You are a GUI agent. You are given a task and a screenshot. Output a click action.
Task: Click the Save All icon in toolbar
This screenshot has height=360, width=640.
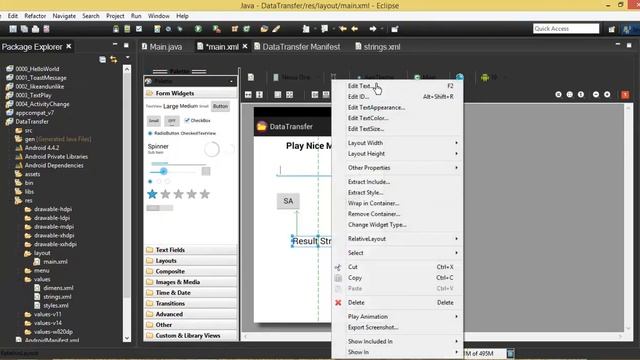click(24, 29)
